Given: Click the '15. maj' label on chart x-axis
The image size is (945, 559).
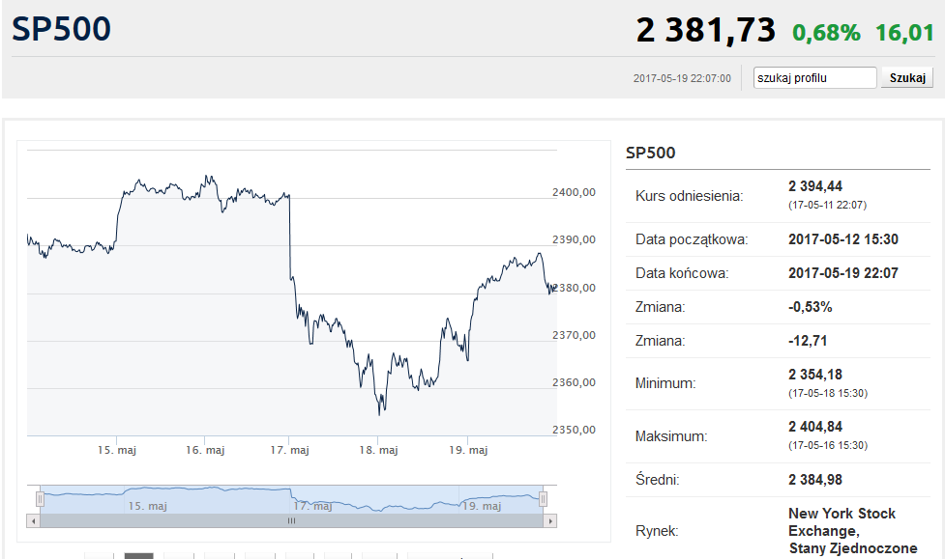Looking at the screenshot, I should coord(117,450).
